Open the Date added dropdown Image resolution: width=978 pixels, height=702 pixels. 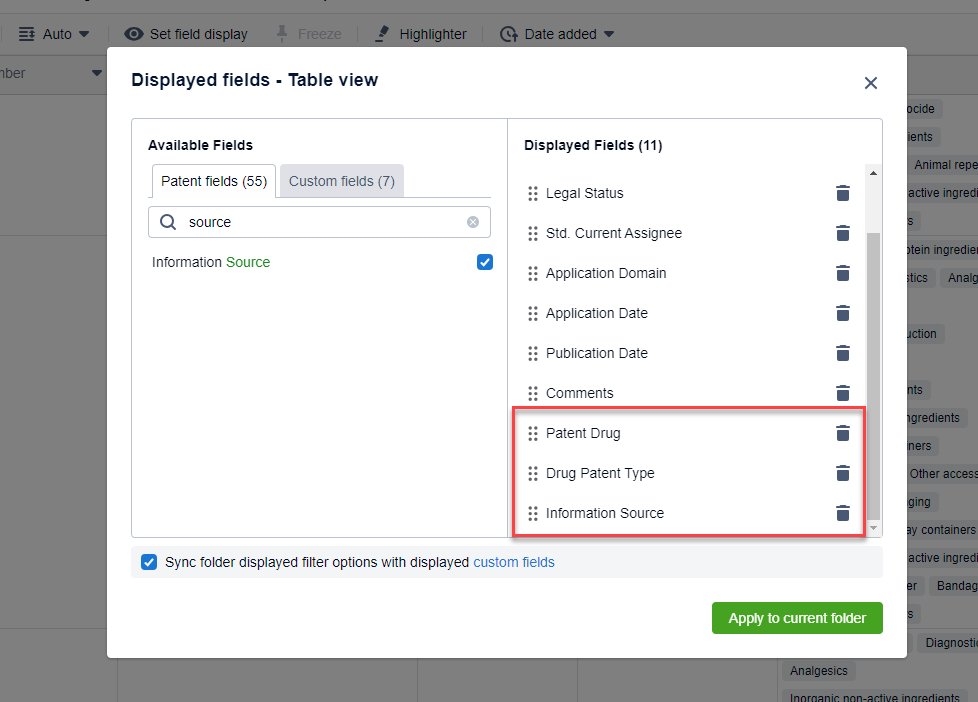tap(558, 34)
